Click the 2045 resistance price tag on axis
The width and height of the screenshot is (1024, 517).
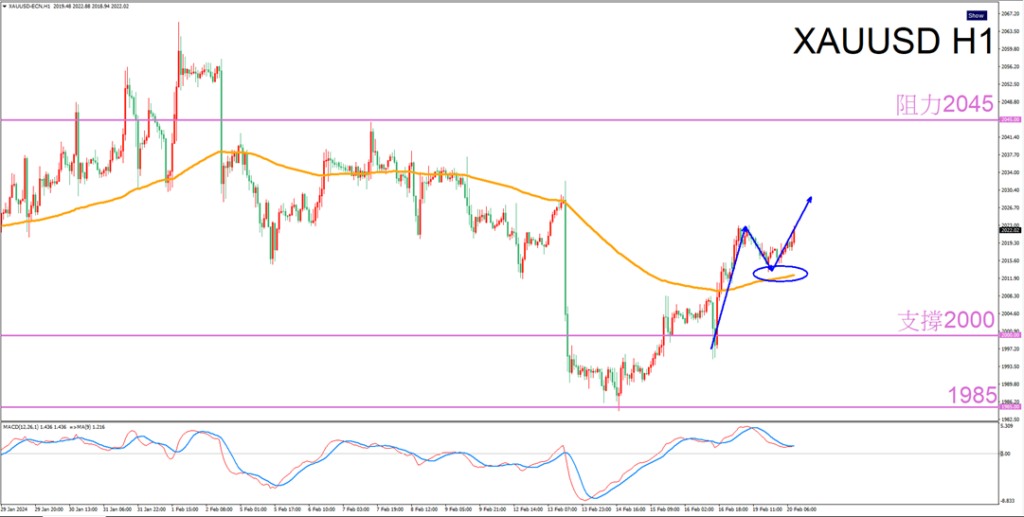(x=1010, y=120)
